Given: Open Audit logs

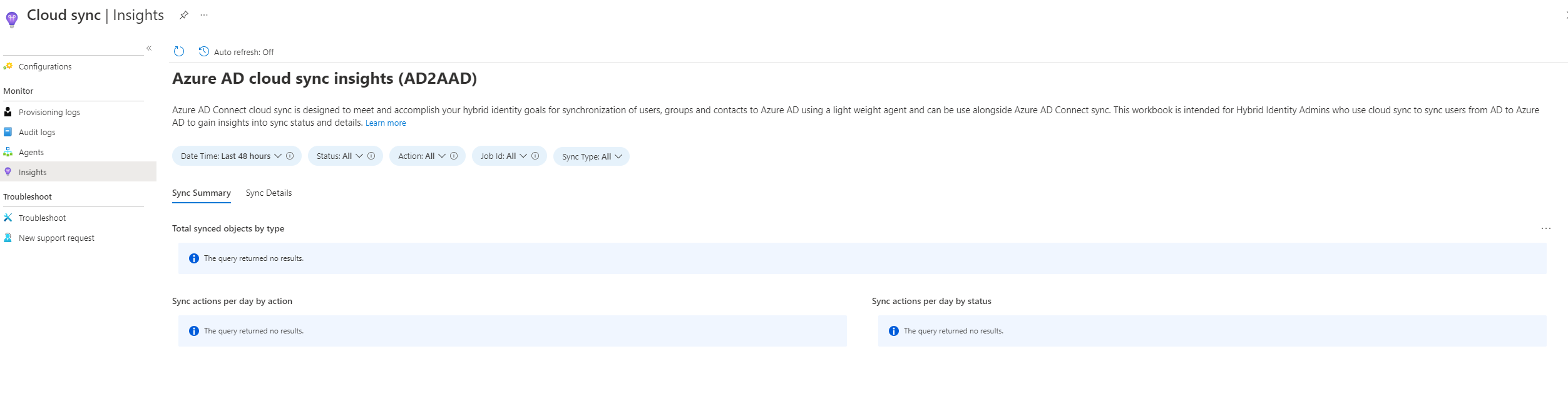Looking at the screenshot, I should (x=37, y=132).
